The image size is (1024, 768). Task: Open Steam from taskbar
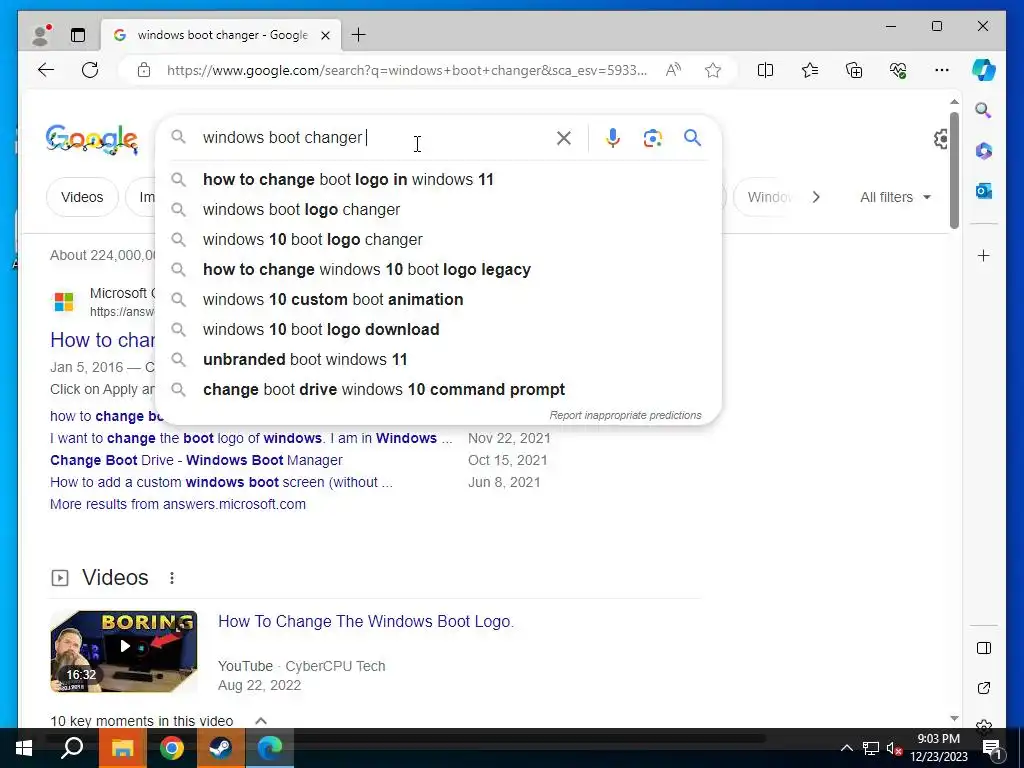pyautogui.click(x=220, y=748)
